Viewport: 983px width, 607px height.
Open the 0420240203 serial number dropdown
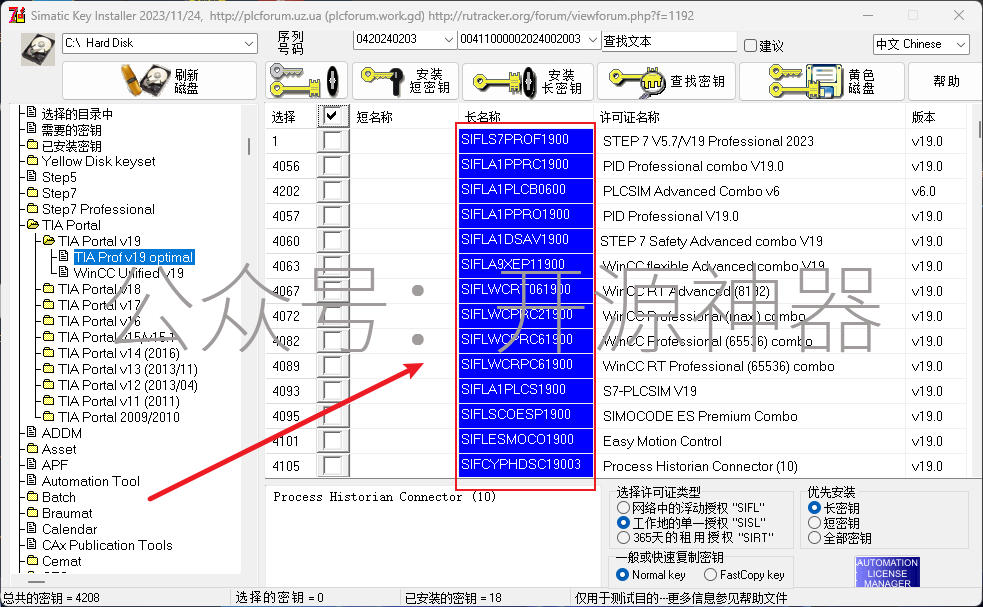click(404, 39)
